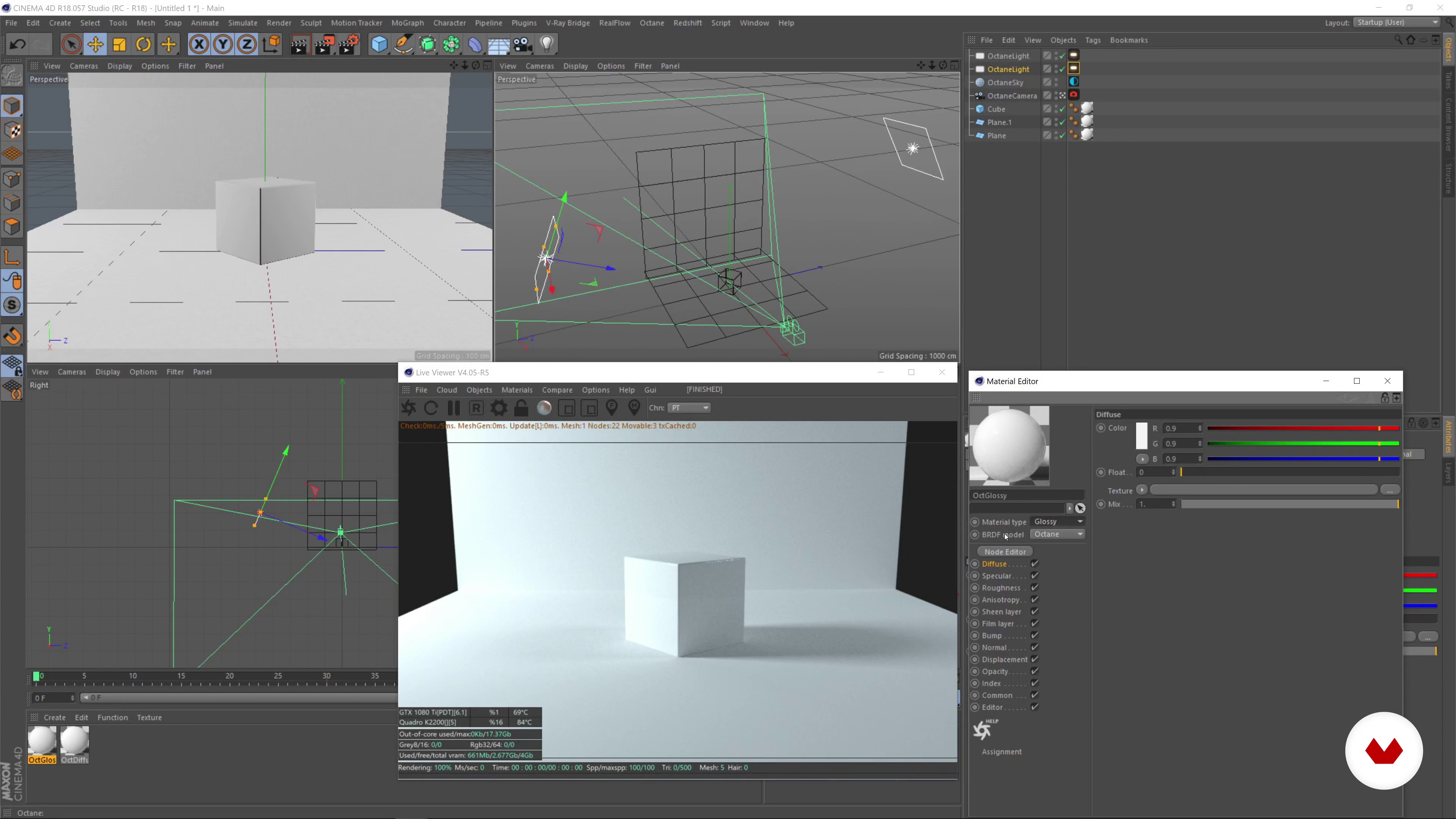Screen dimensions: 1456x819
Task: Toggle Sheen layer checkbox
Action: [1034, 611]
